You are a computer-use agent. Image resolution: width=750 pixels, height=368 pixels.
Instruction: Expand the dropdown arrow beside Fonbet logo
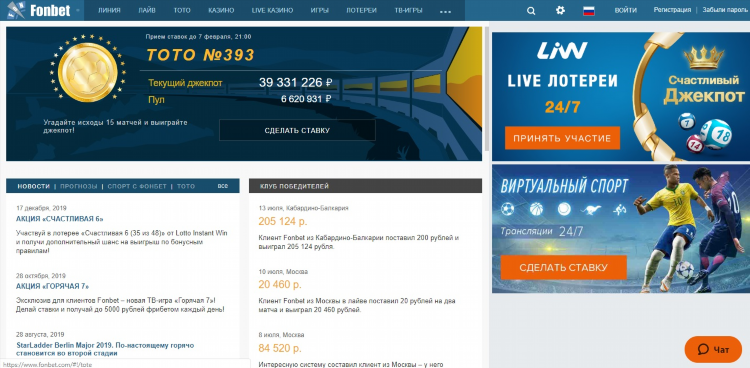tap(77, 11)
